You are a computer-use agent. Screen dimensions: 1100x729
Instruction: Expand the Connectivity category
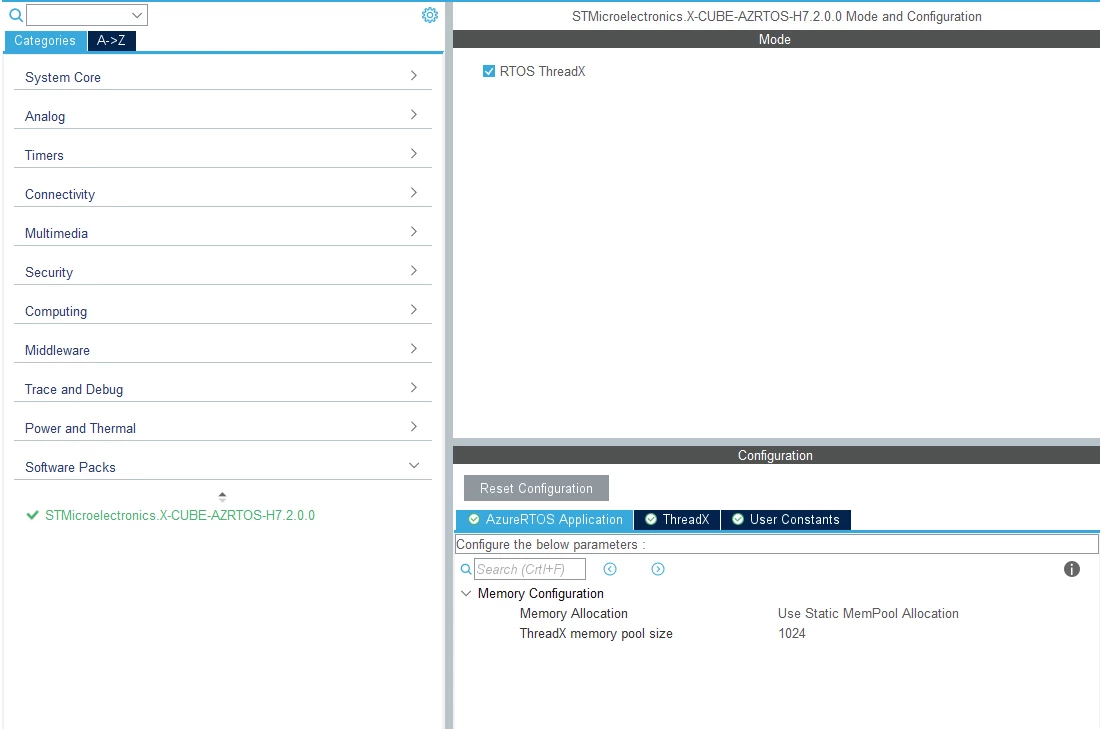[222, 194]
